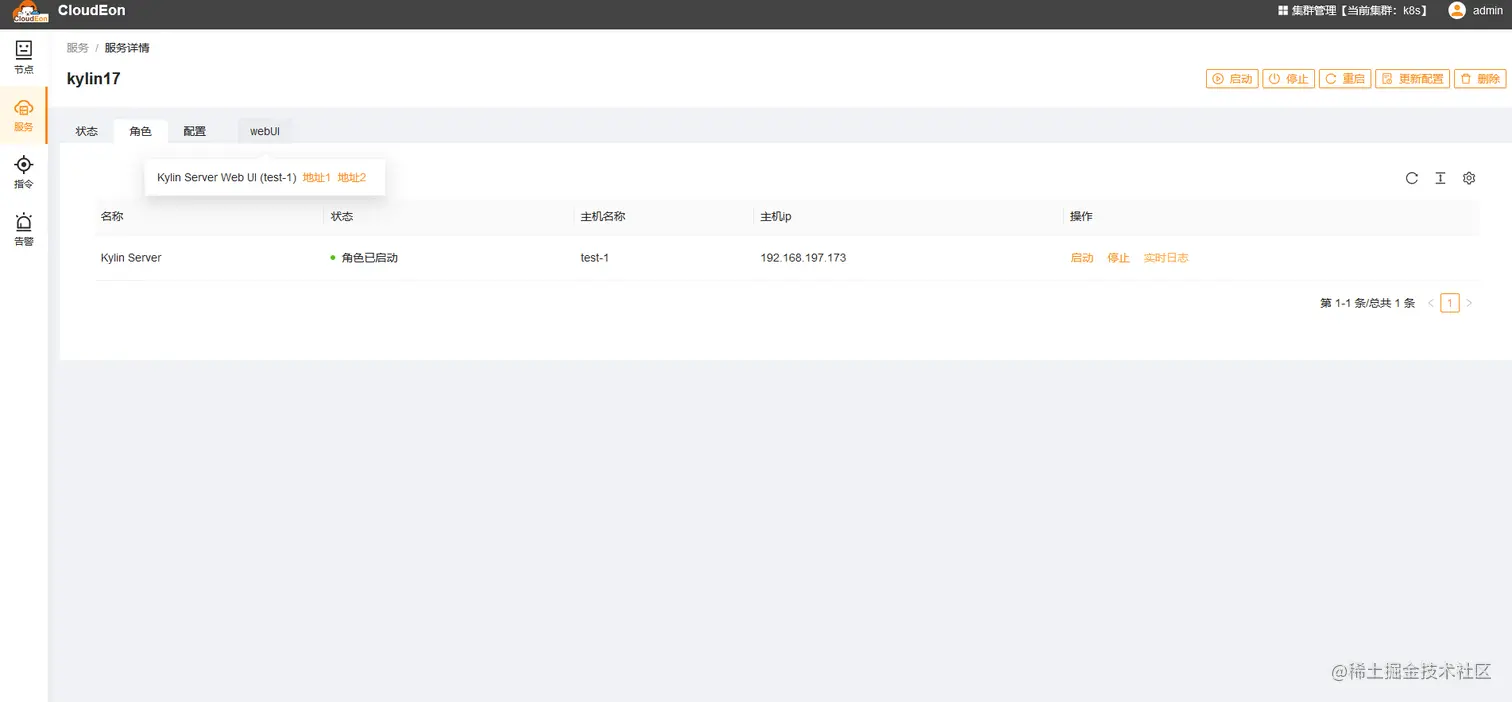This screenshot has width=1512, height=702.
Task: Open 实时日志 for Kylin Server
Action: tap(1166, 258)
